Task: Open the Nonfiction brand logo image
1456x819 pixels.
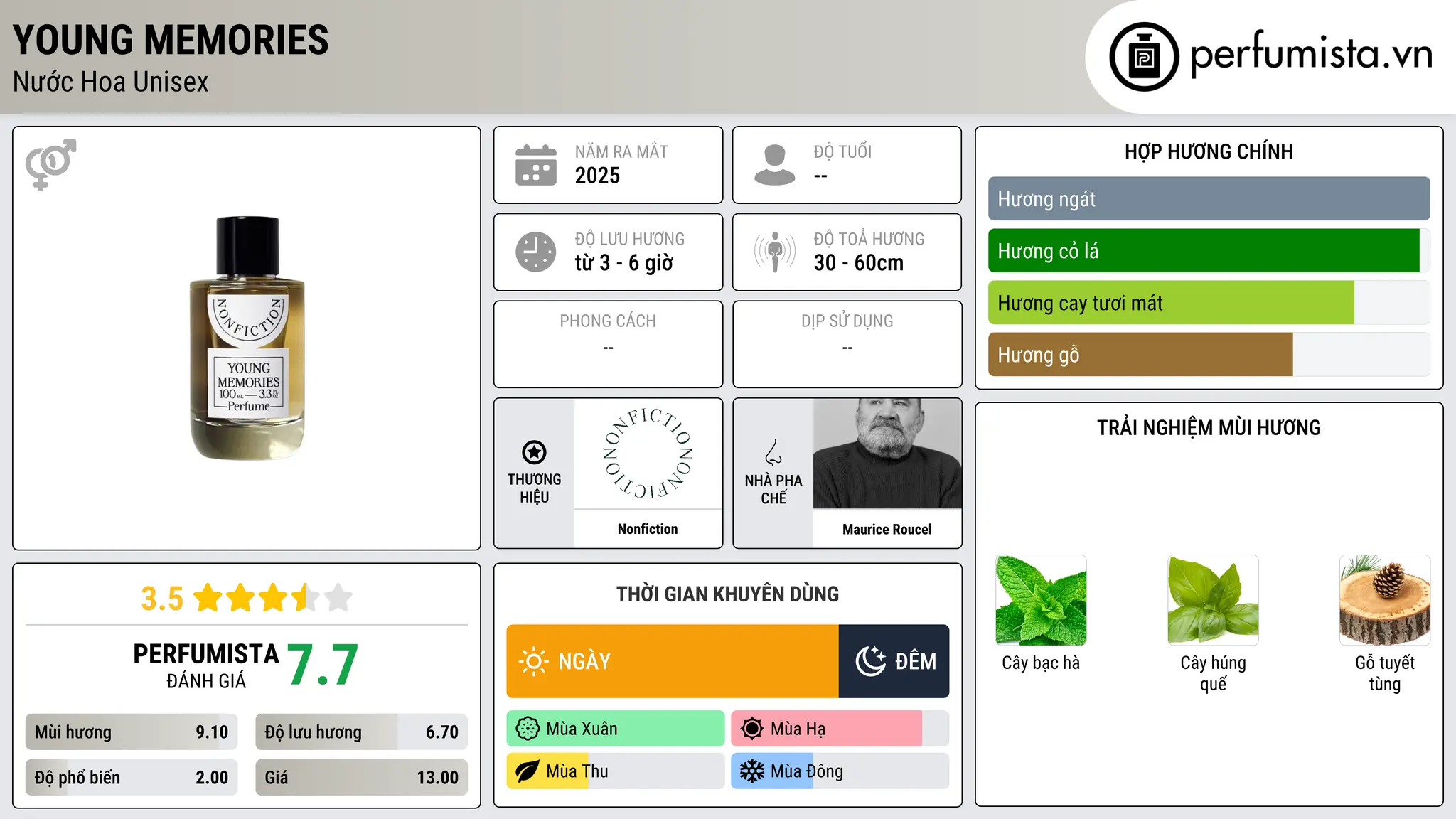Action: coord(648,454)
